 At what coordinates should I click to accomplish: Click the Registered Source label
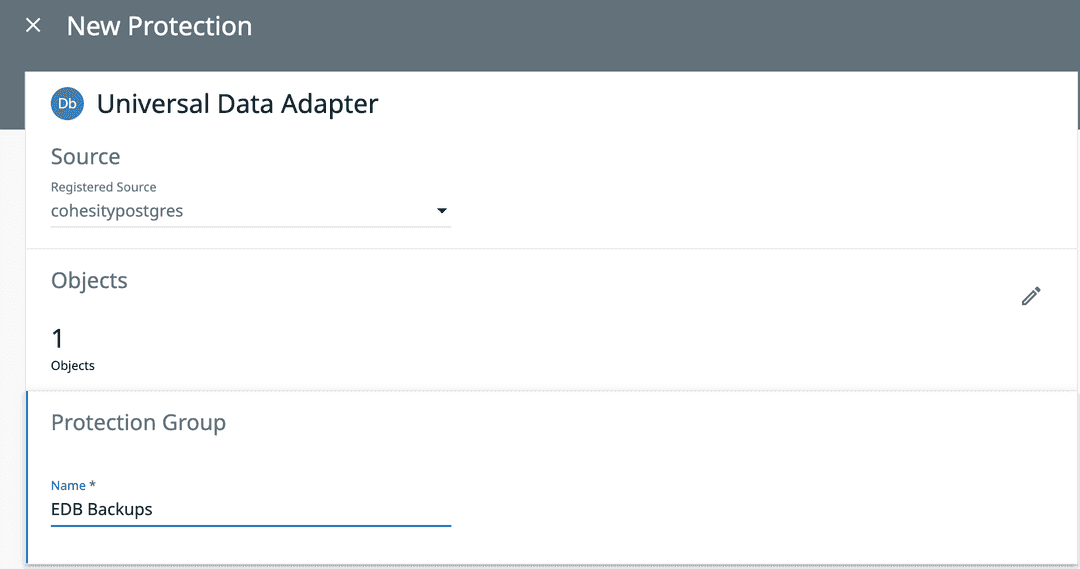coord(104,187)
